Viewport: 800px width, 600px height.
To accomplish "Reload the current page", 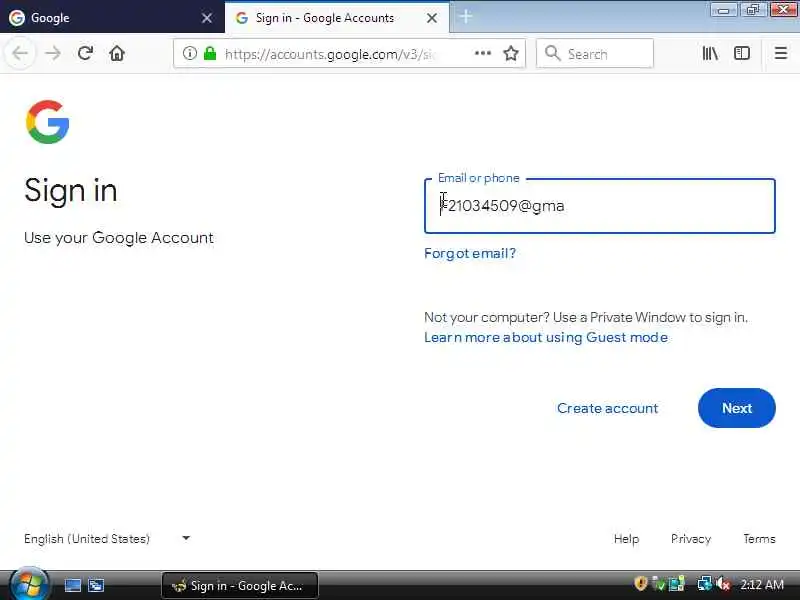I will (x=85, y=53).
